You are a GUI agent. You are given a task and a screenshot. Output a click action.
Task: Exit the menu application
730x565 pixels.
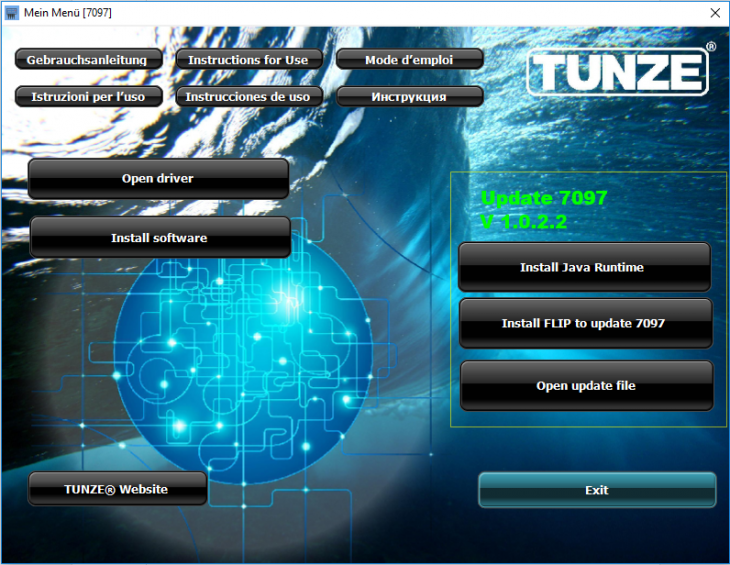coord(596,490)
